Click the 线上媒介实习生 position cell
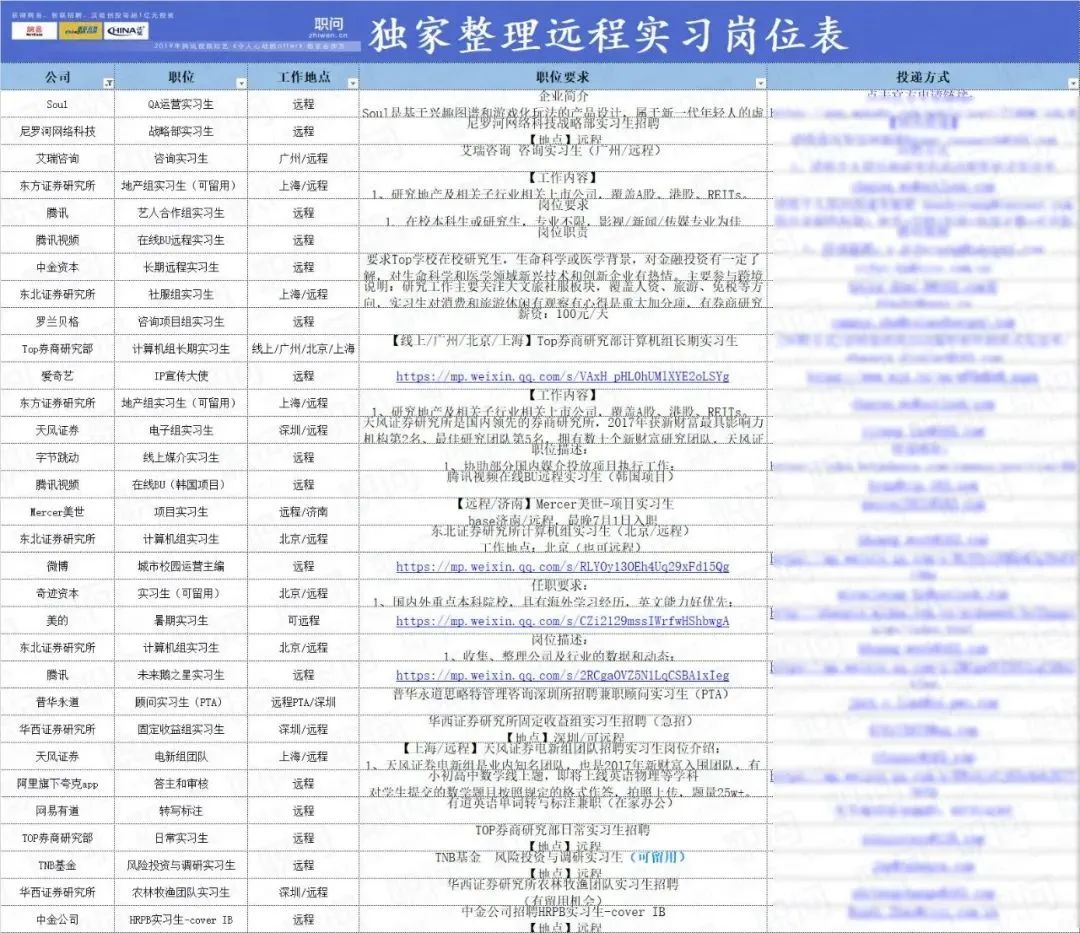 point(180,457)
